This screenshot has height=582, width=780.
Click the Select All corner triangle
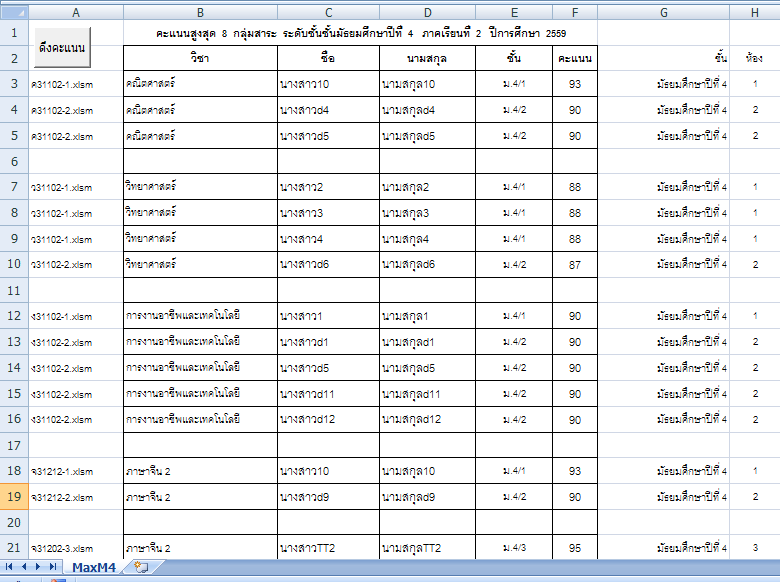click(14, 12)
